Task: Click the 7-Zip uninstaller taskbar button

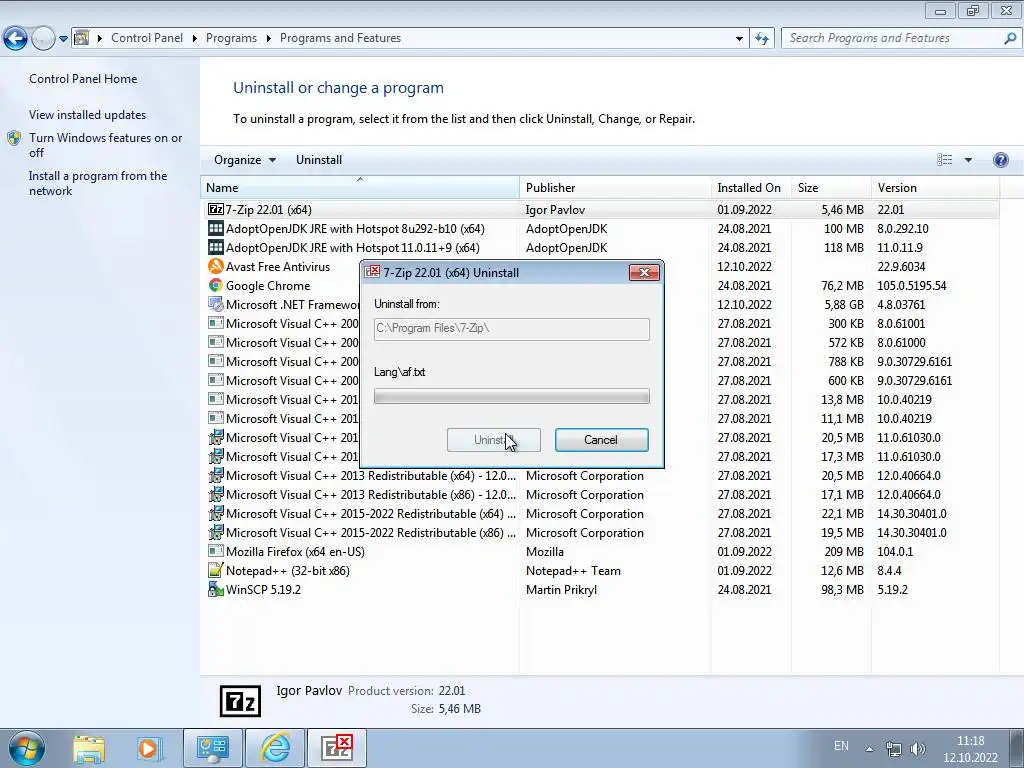Action: 337,748
